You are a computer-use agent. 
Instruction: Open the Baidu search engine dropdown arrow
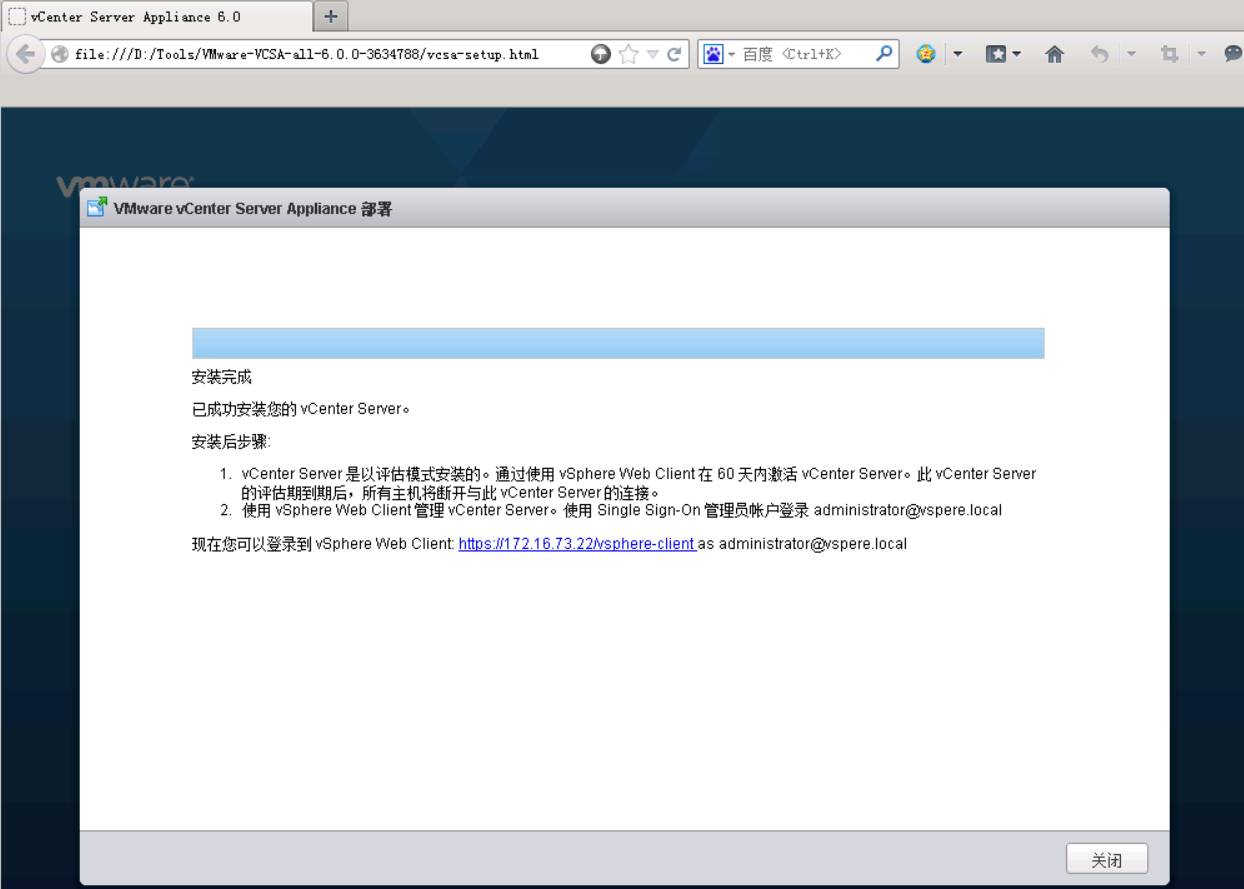pos(732,54)
